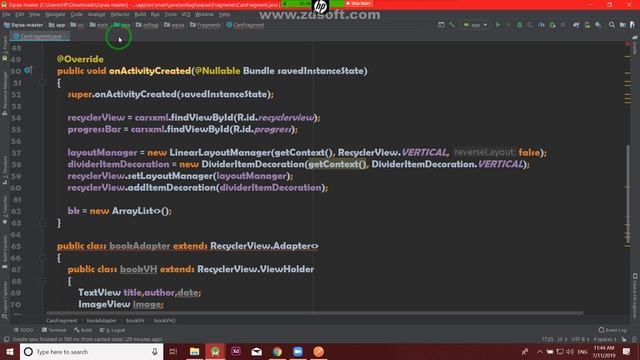This screenshot has width=640, height=360.
Task: Click the Debug app bug icon
Action: coord(519,25)
